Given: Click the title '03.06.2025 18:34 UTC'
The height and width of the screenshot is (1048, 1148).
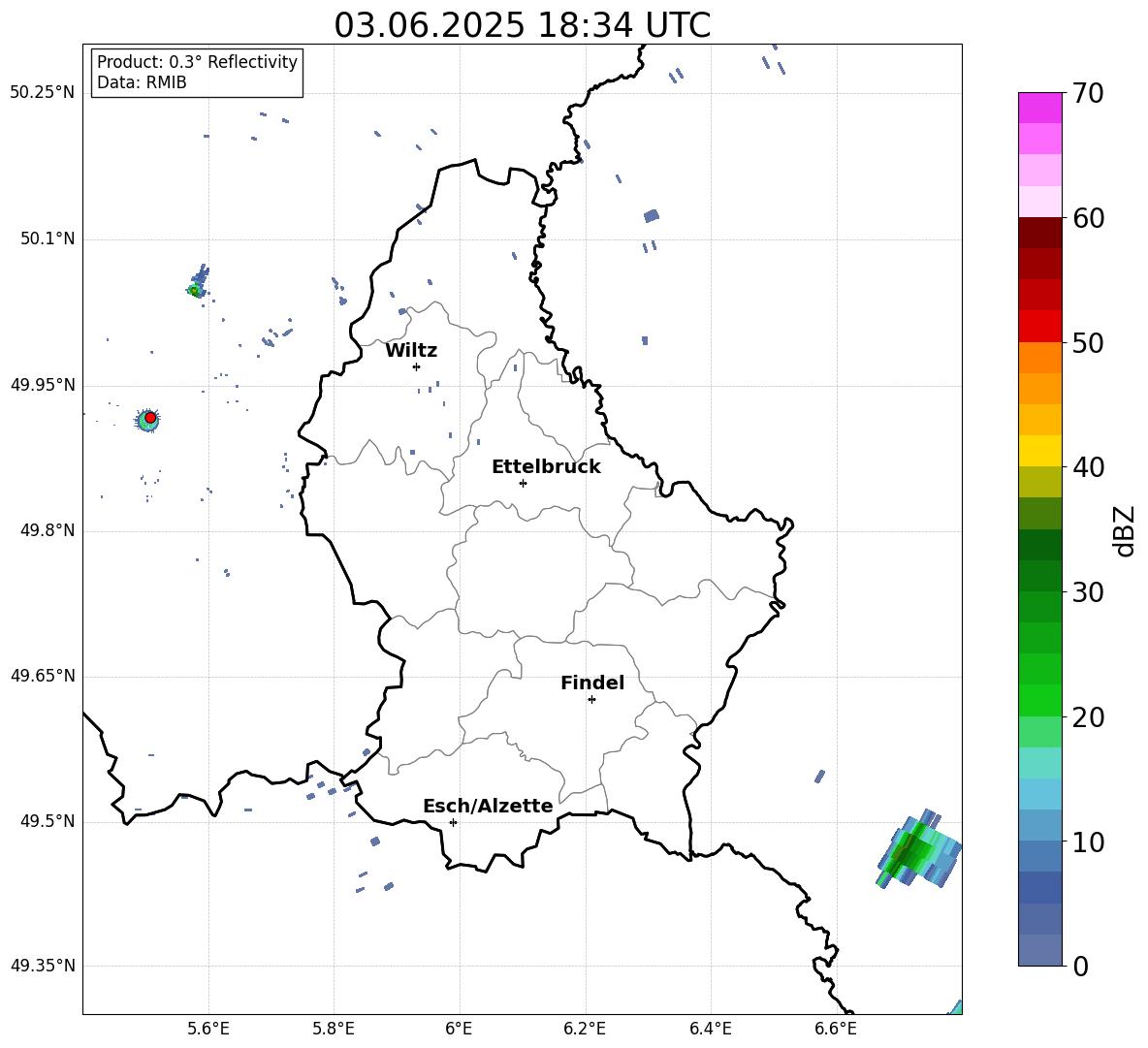Looking at the screenshot, I should [522, 25].
